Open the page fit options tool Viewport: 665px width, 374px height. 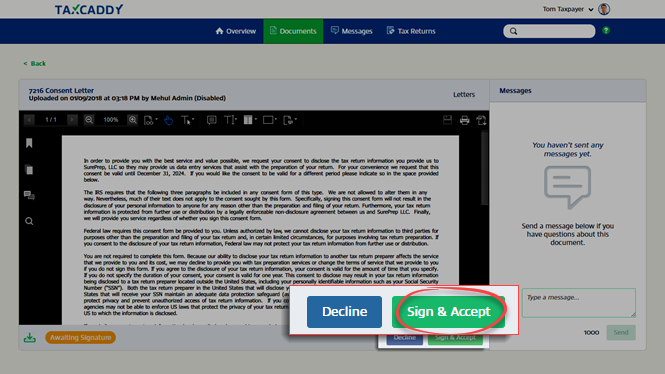pyautogui.click(x=148, y=120)
